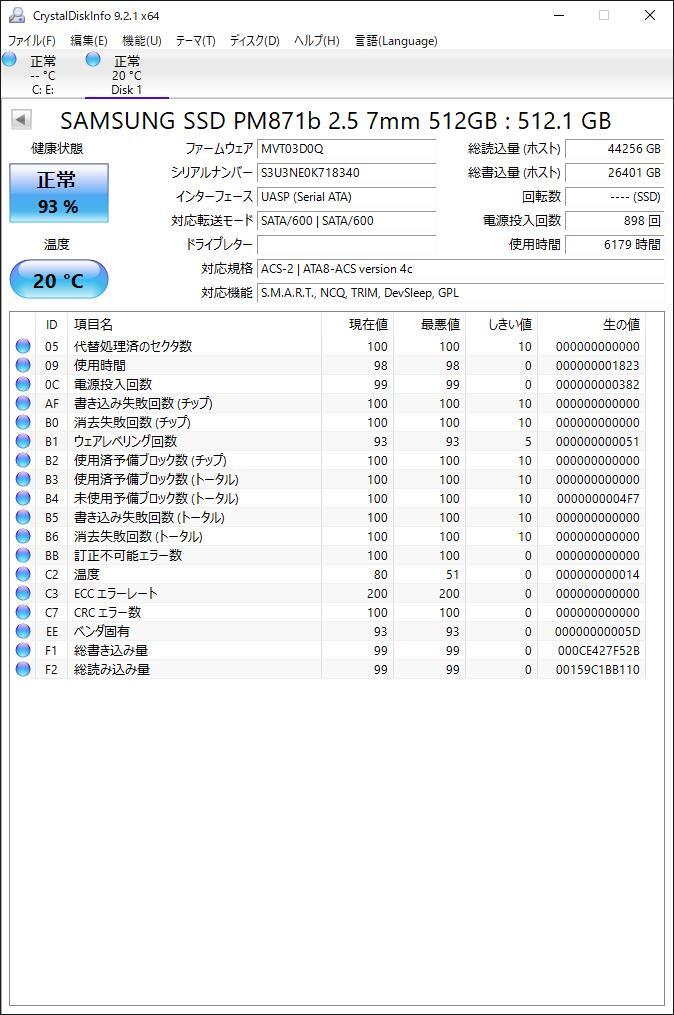Screen dimensions: 674x1015
Task: Click status orb for F1 総書き込み量
Action: 23,650
